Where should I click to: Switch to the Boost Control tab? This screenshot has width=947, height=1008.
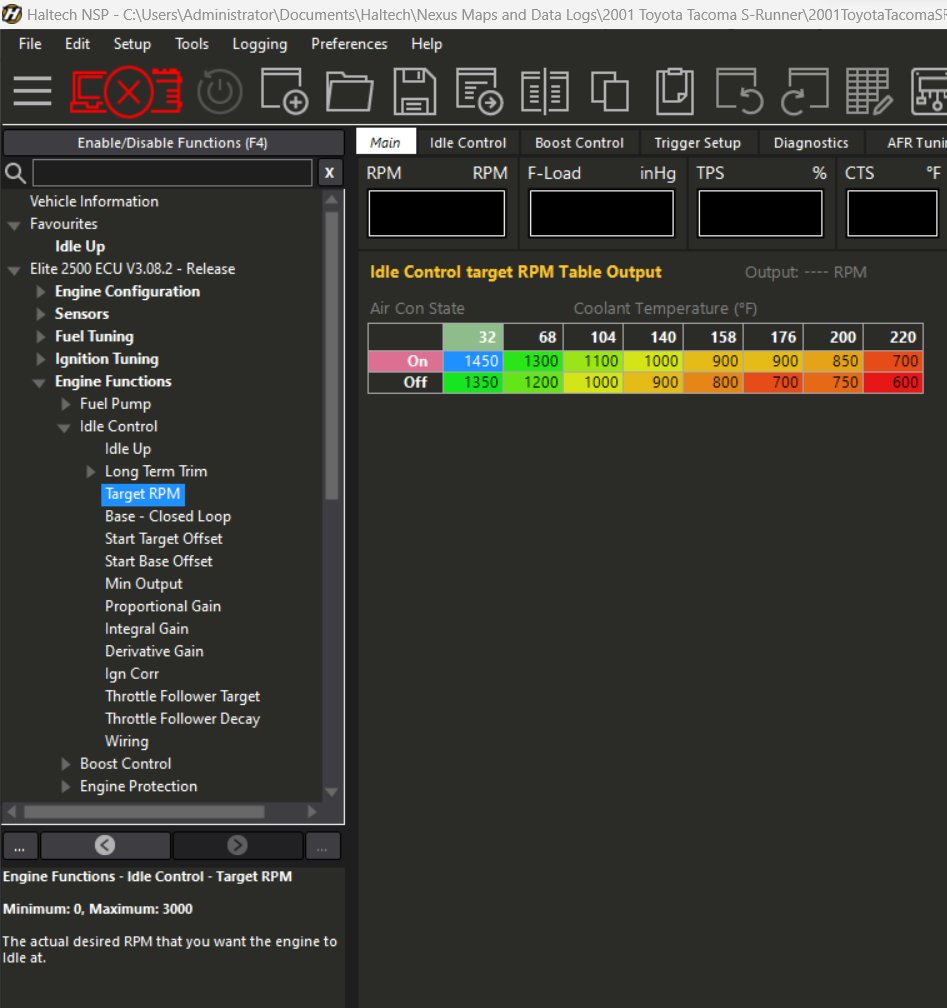coord(579,143)
